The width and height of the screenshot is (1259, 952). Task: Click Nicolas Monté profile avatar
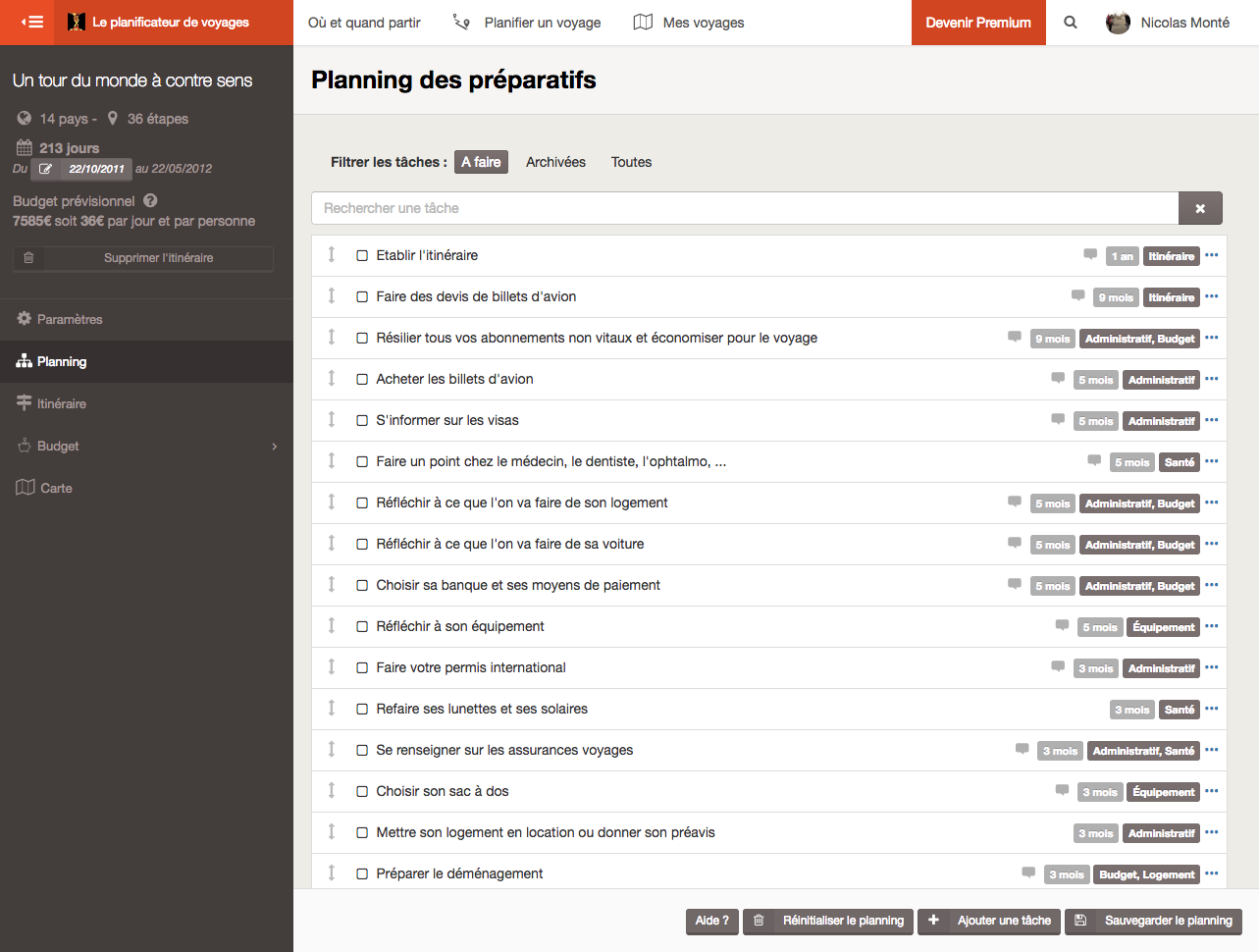pos(1118,23)
